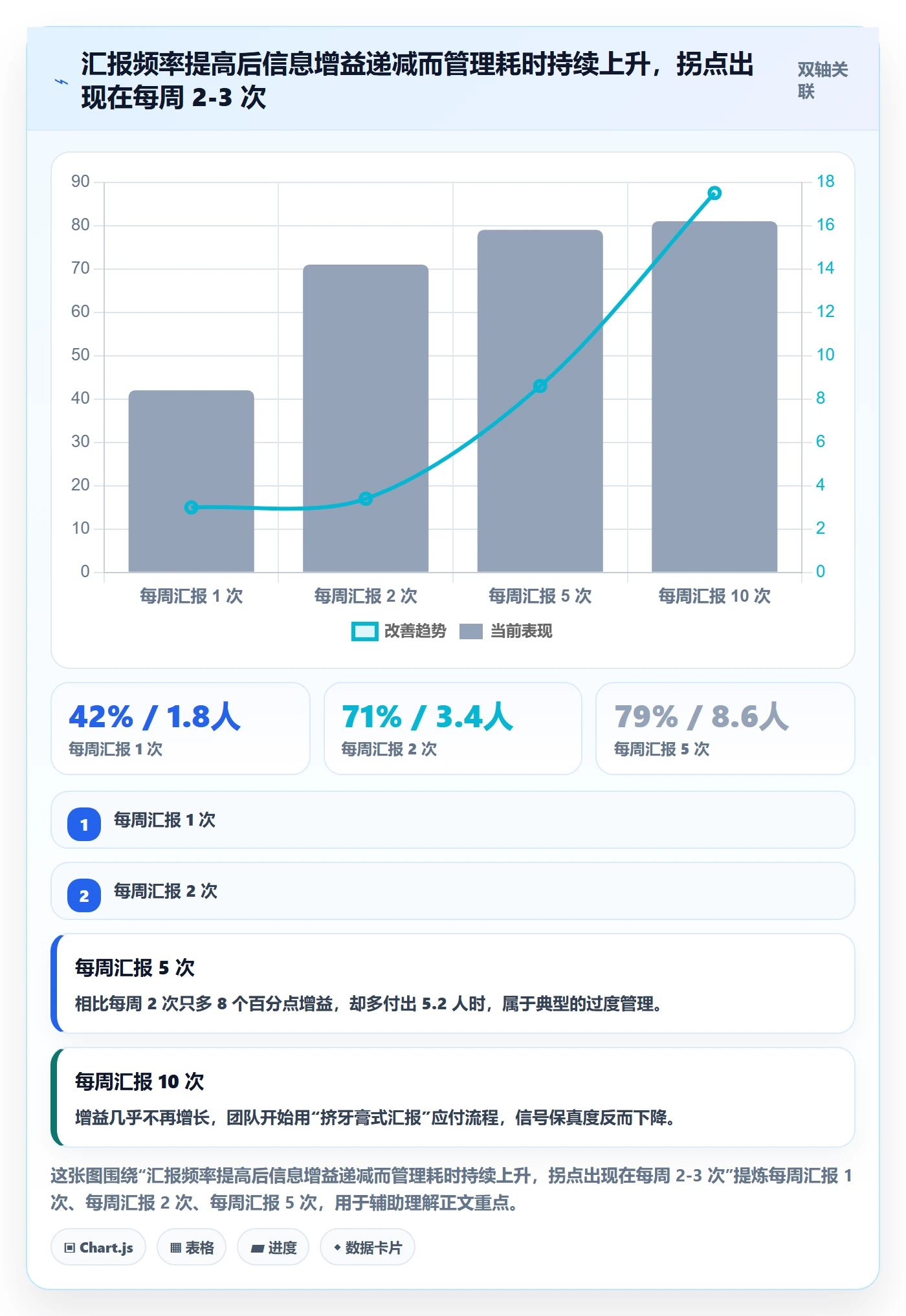Viewport: 906px width, 1316px height.
Task: Click the 数据卡片 tag
Action: 368,1247
